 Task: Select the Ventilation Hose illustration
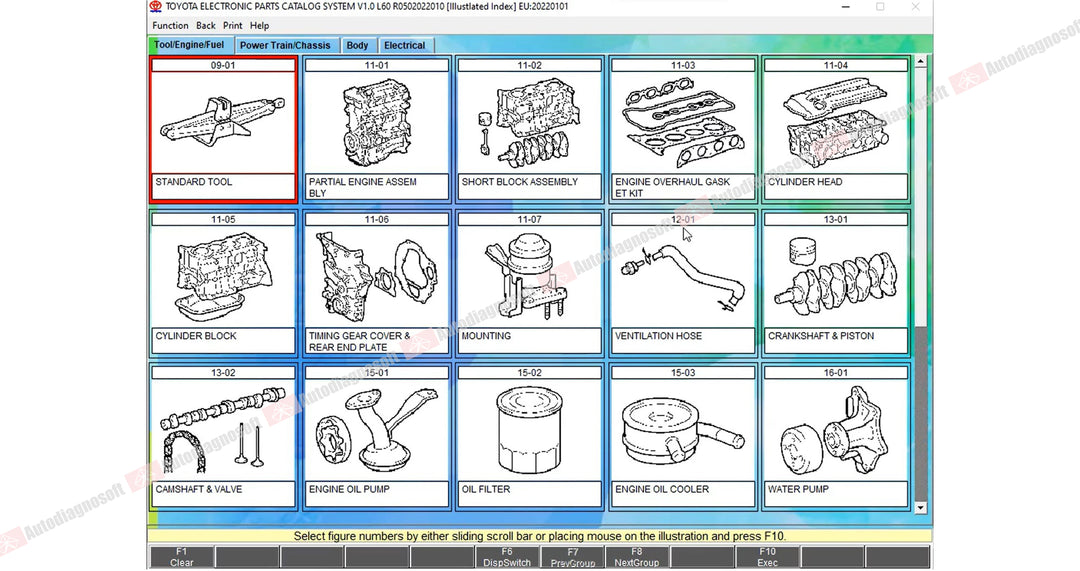pyautogui.click(x=683, y=276)
